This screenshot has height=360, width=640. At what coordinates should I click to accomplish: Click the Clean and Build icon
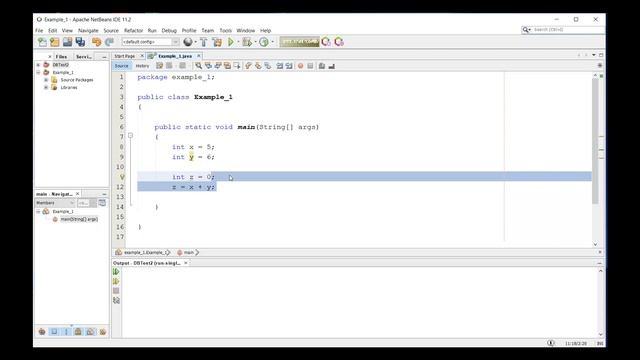click(217, 42)
